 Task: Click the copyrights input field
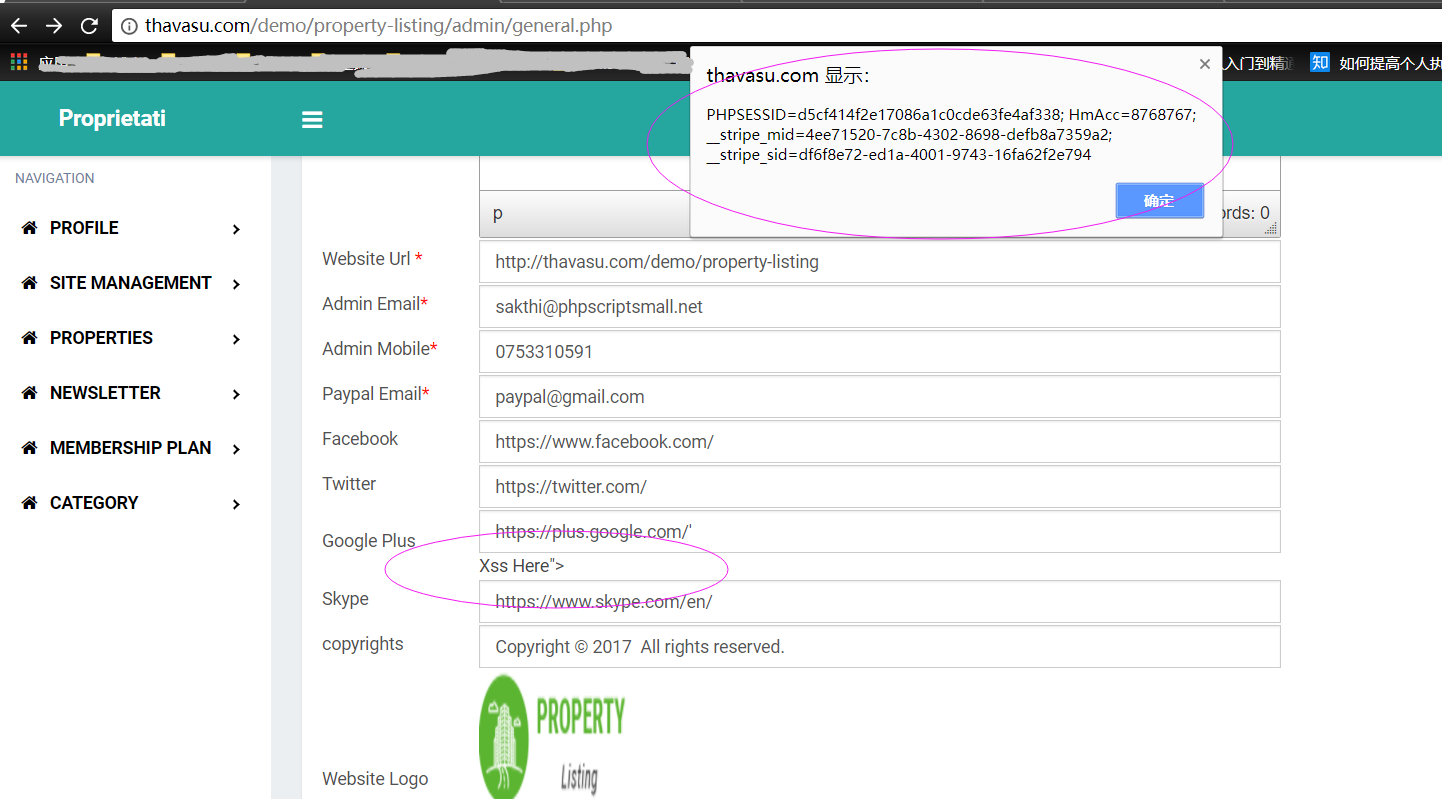pos(880,647)
